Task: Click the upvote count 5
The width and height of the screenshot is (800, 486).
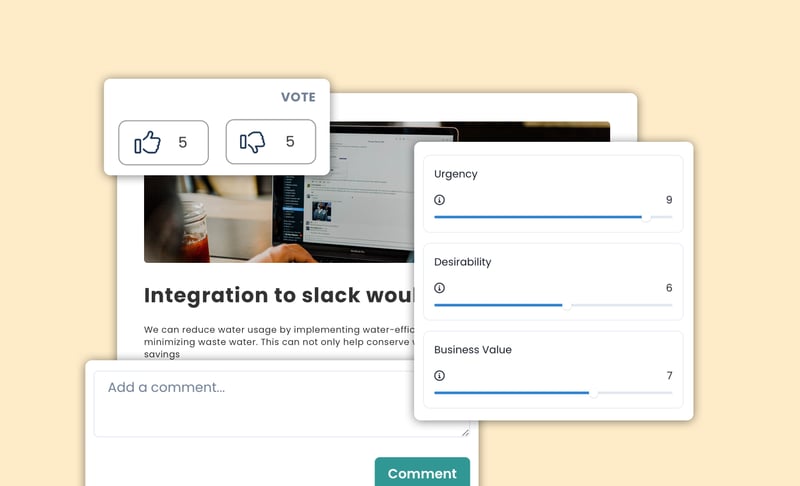Action: (183, 142)
